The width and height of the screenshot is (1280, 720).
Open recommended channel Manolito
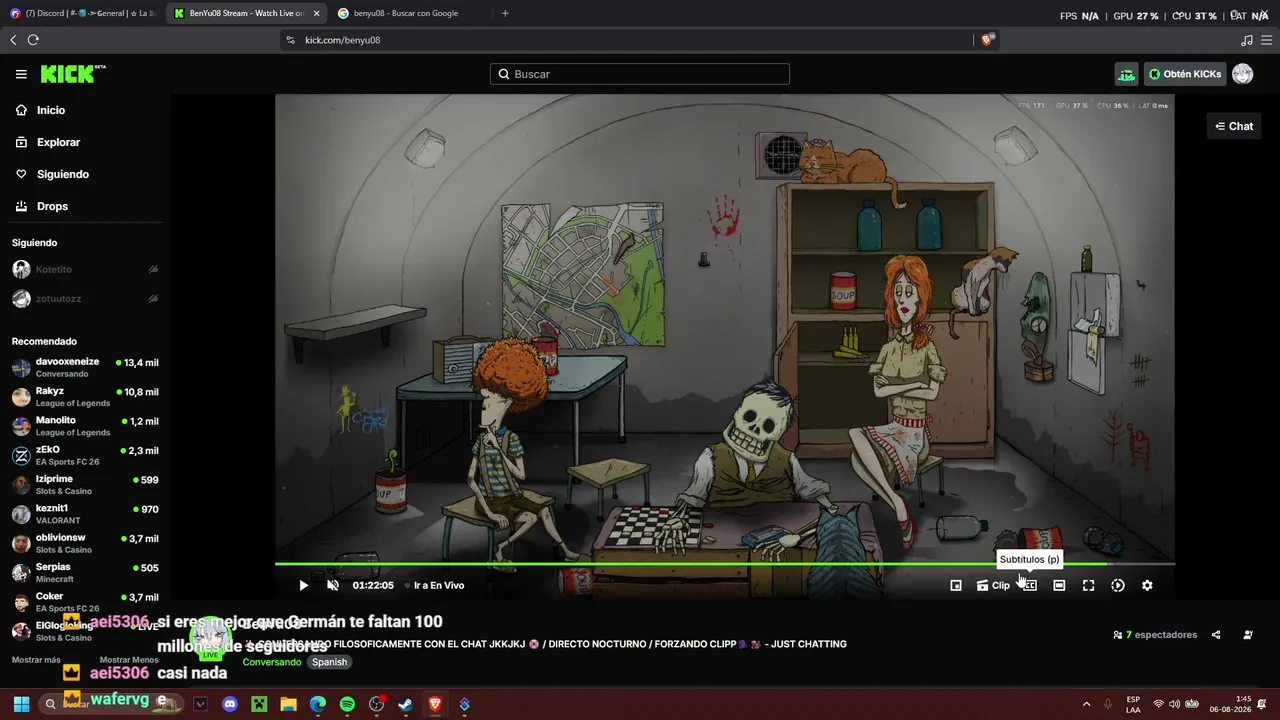click(85, 426)
